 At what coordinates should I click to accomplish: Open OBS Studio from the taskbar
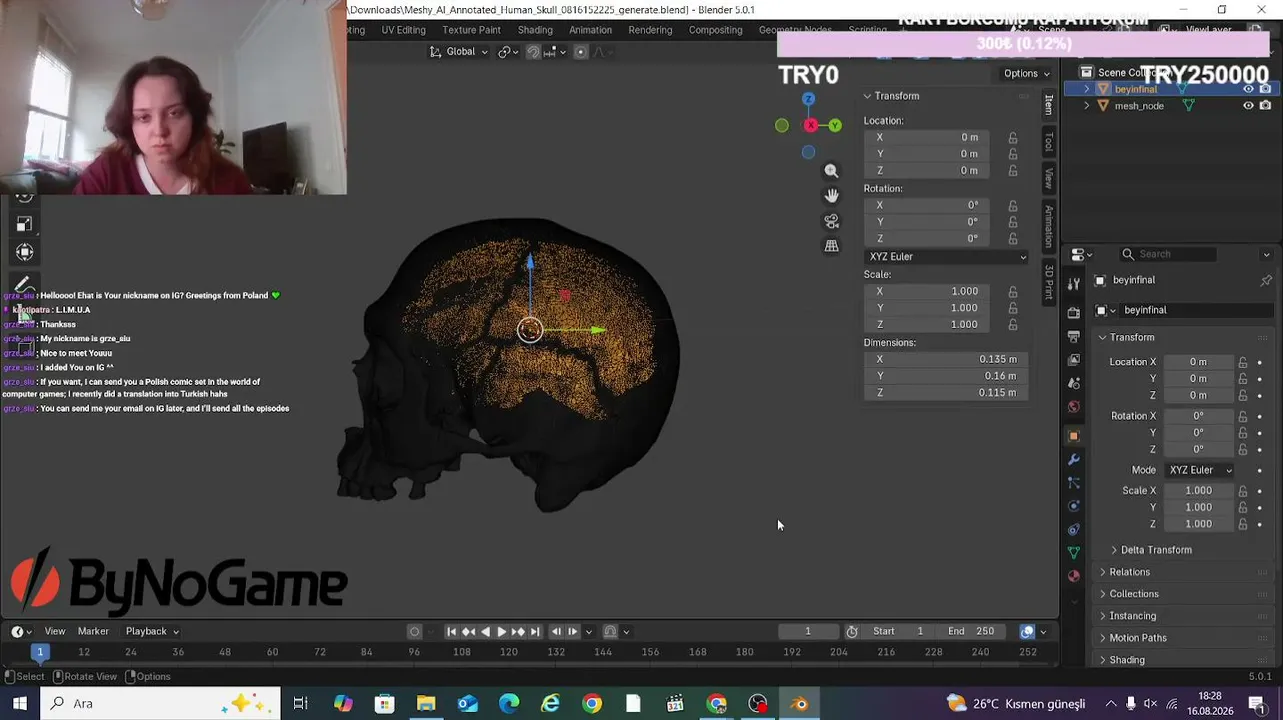pyautogui.click(x=758, y=704)
